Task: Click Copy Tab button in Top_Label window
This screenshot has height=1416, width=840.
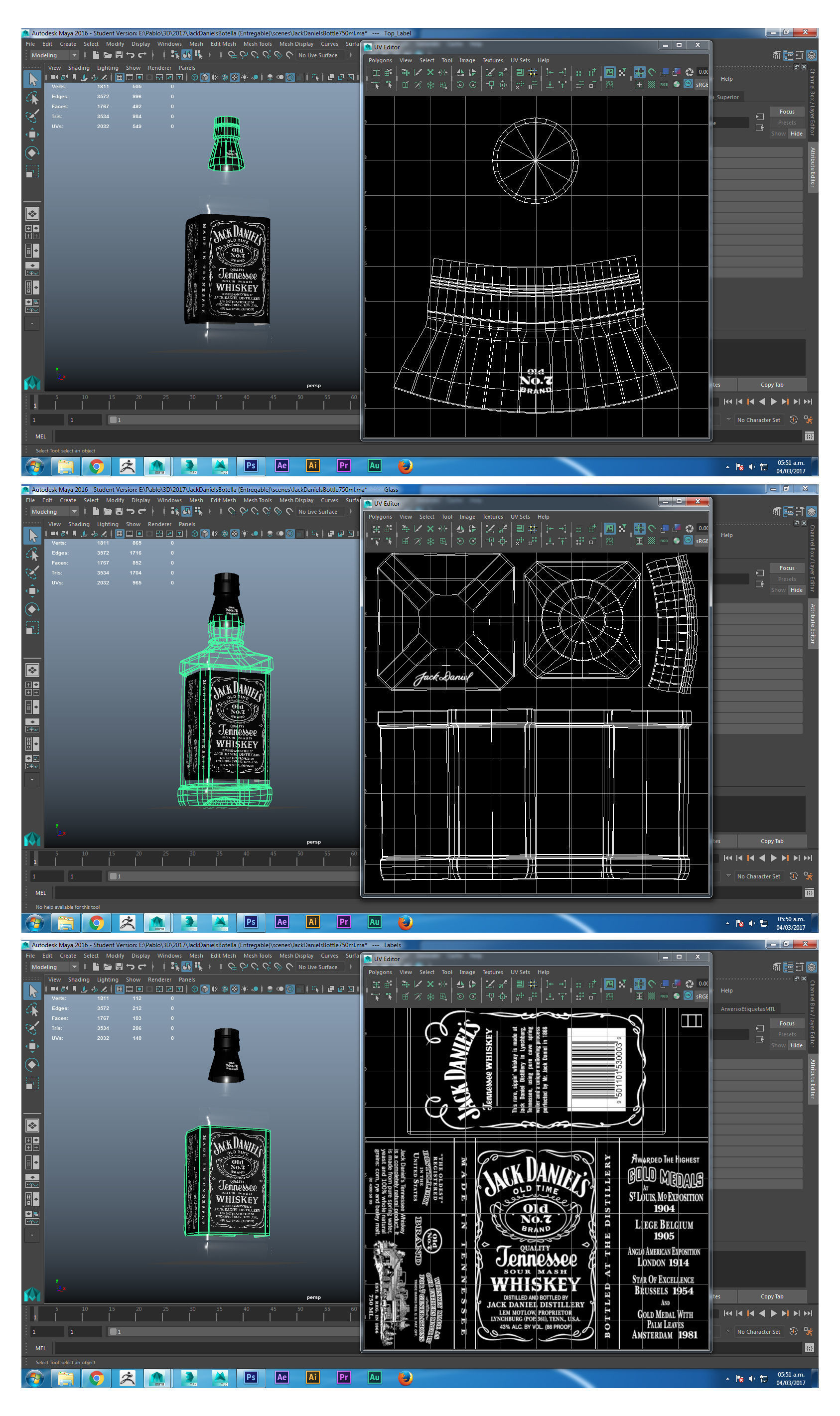Action: pyautogui.click(x=772, y=384)
